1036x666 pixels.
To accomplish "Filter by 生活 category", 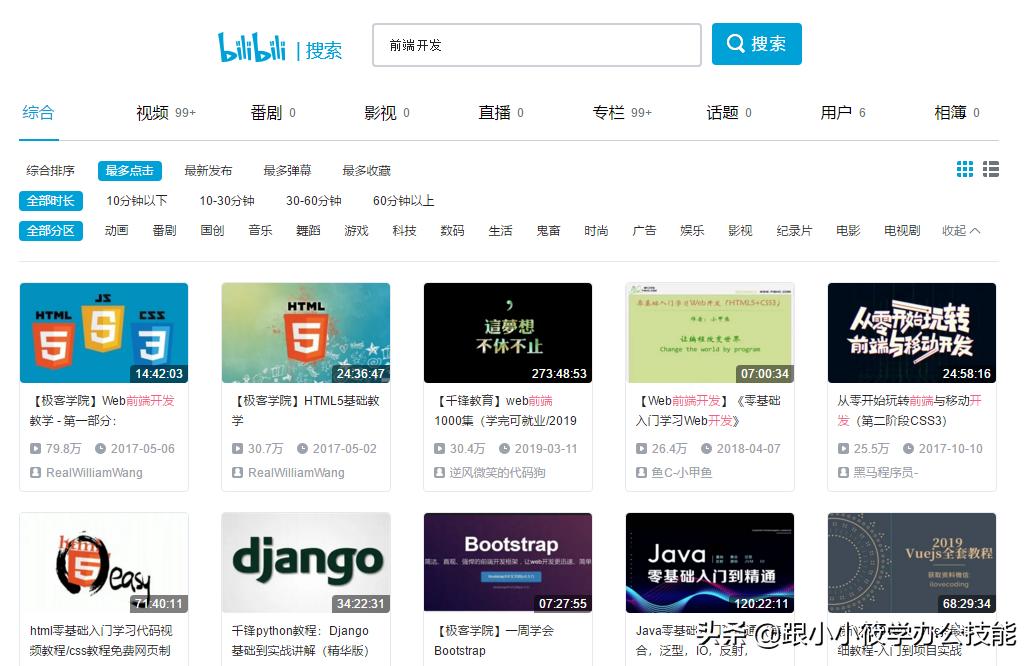I will pos(500,231).
